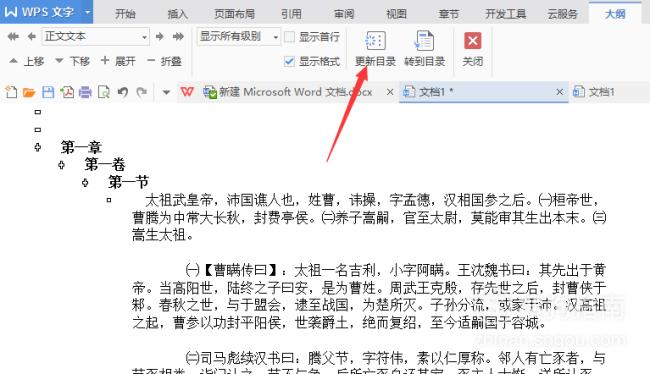The width and height of the screenshot is (650, 374).
Task: Click the undo arrow icon
Action: pos(122,92)
